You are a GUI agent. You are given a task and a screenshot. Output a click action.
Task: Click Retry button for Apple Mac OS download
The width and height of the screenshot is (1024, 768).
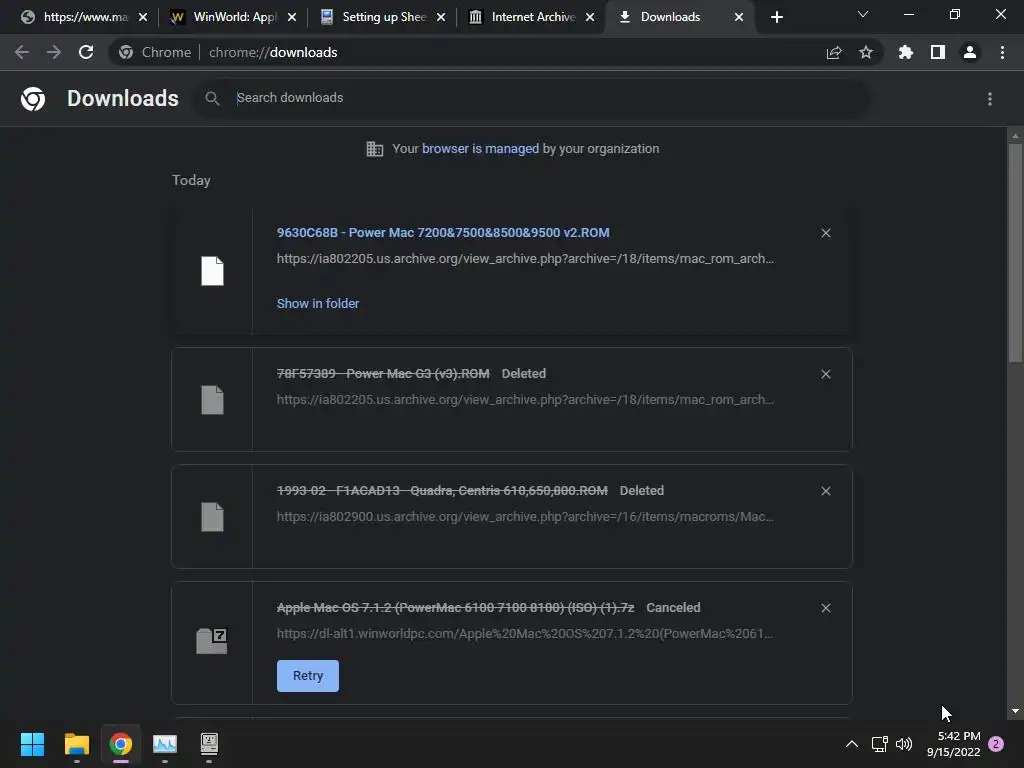point(308,676)
